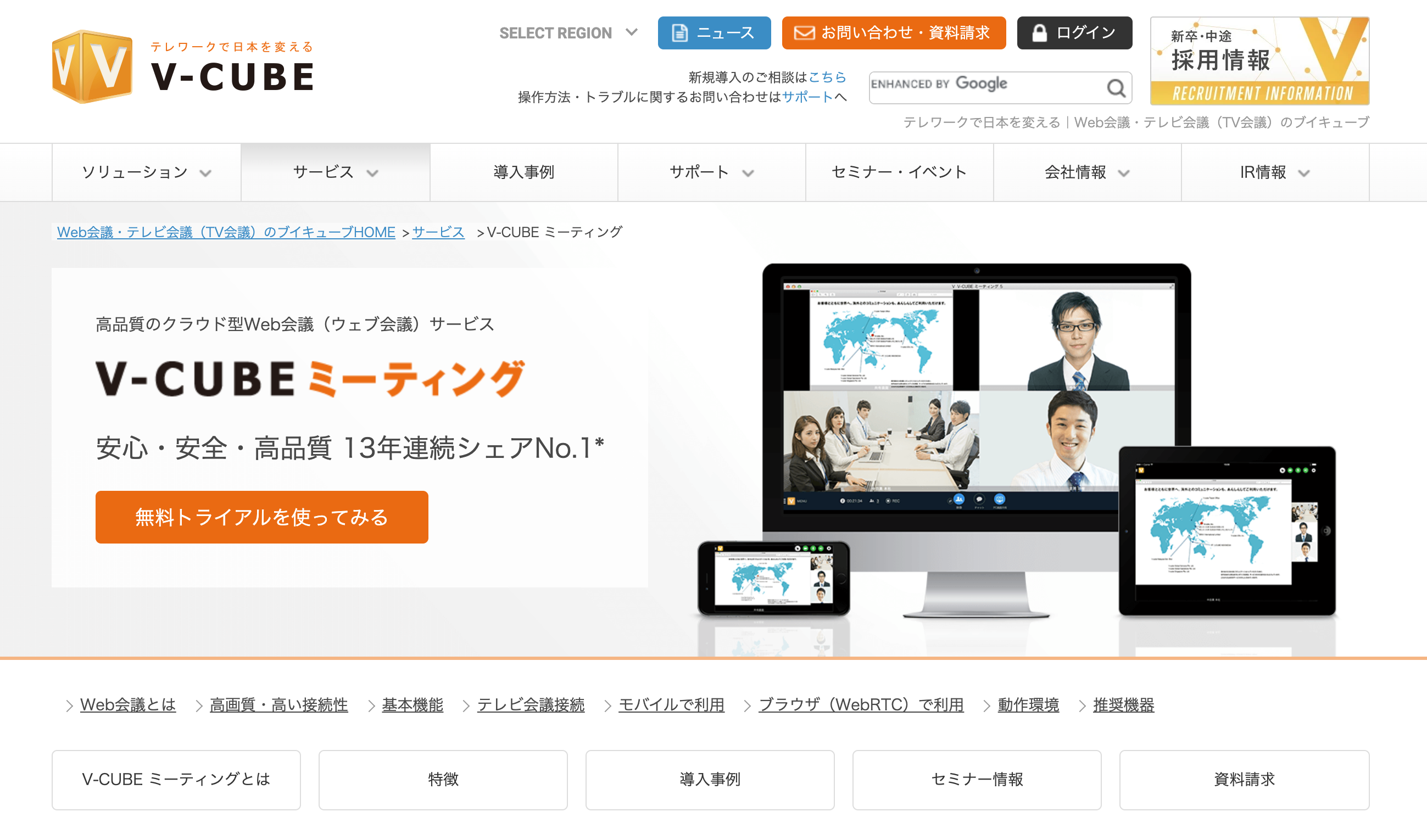Open the lower 導入事例 tab
1427x840 pixels.
point(710,780)
